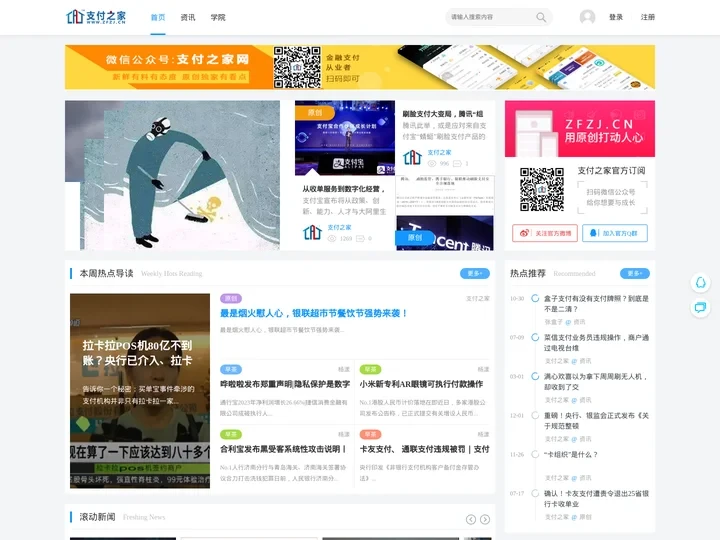Click the 注册 register link
The image size is (720, 540).
[x=648, y=17]
